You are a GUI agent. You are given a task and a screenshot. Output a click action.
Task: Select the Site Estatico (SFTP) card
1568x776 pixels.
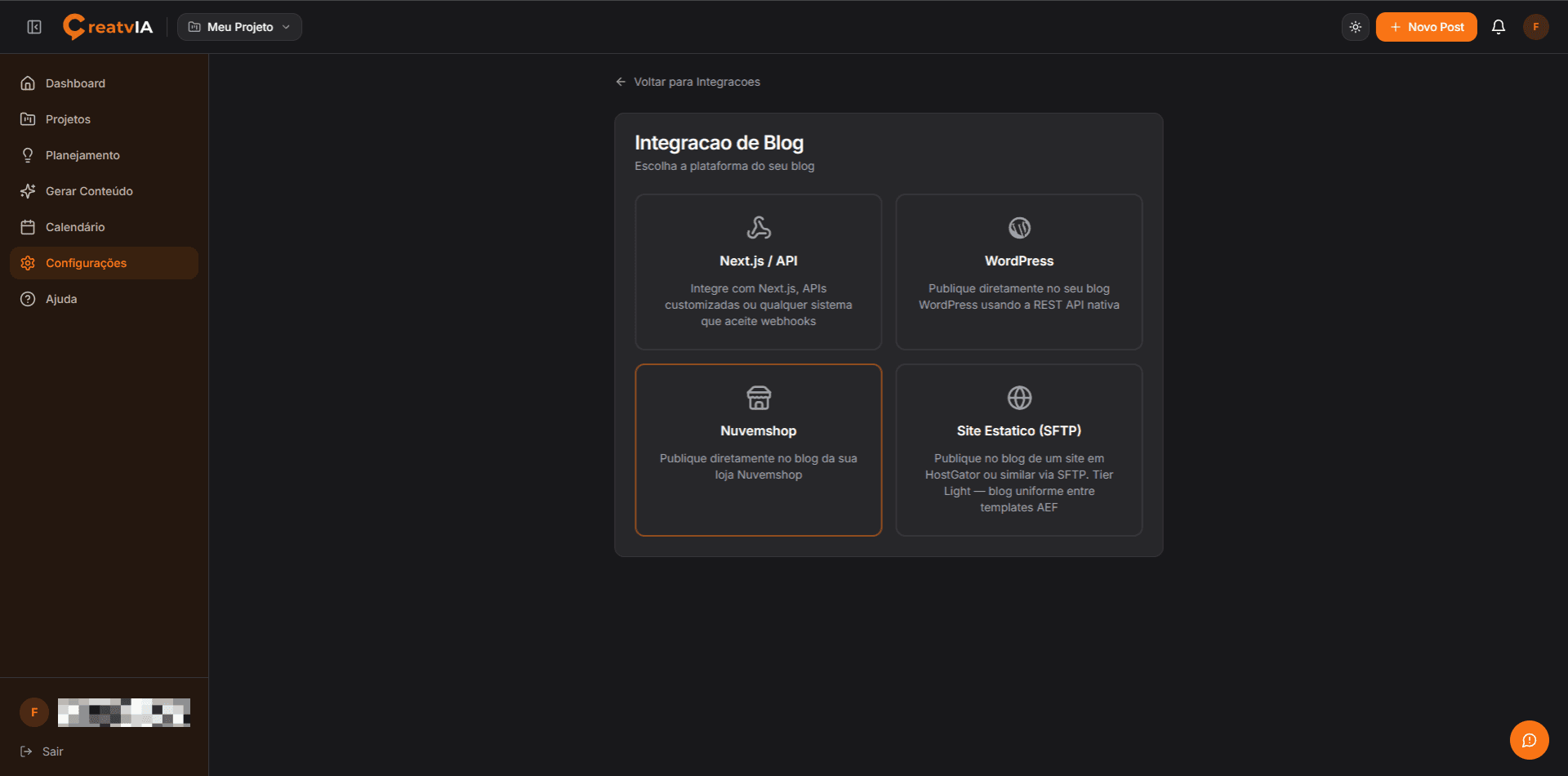(x=1019, y=450)
